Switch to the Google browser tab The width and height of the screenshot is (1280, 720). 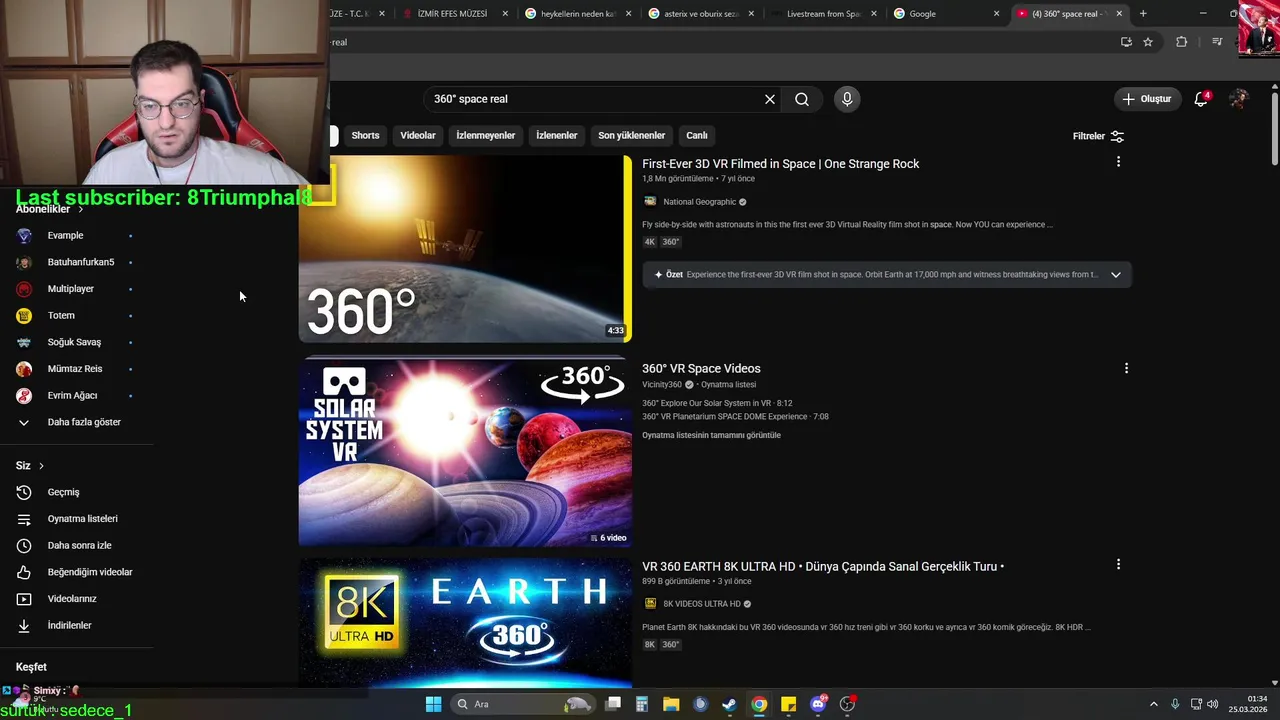tap(946, 14)
